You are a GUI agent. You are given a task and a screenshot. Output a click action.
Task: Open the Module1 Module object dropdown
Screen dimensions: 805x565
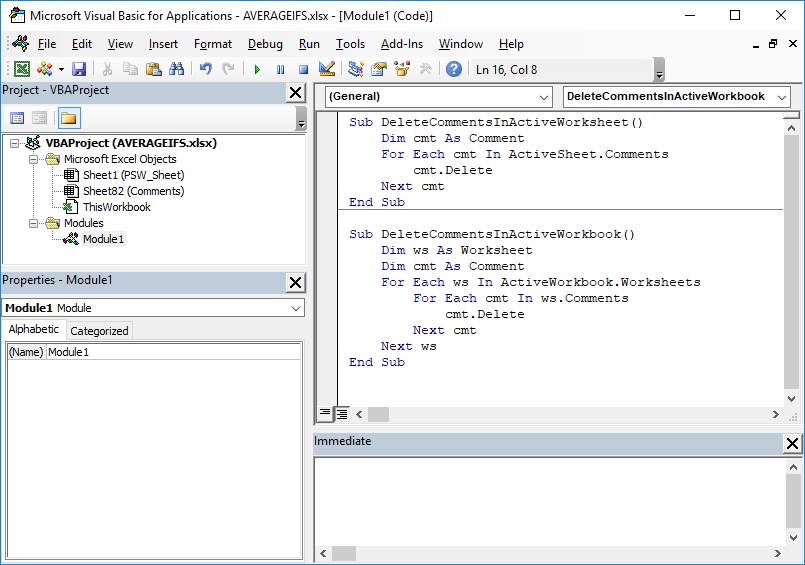coord(296,308)
